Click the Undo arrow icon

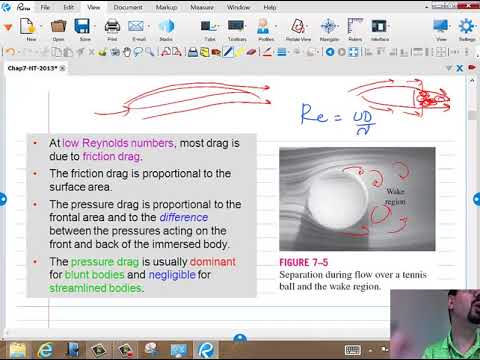click(10, 52)
